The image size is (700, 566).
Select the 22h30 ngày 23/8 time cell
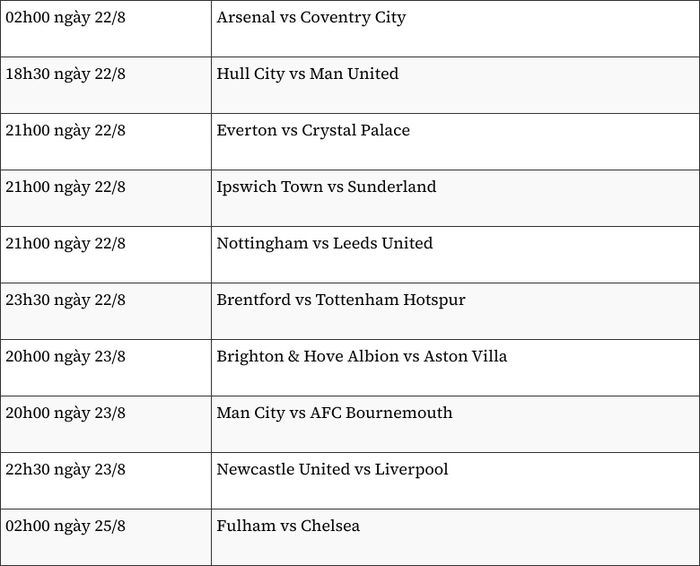coord(106,481)
